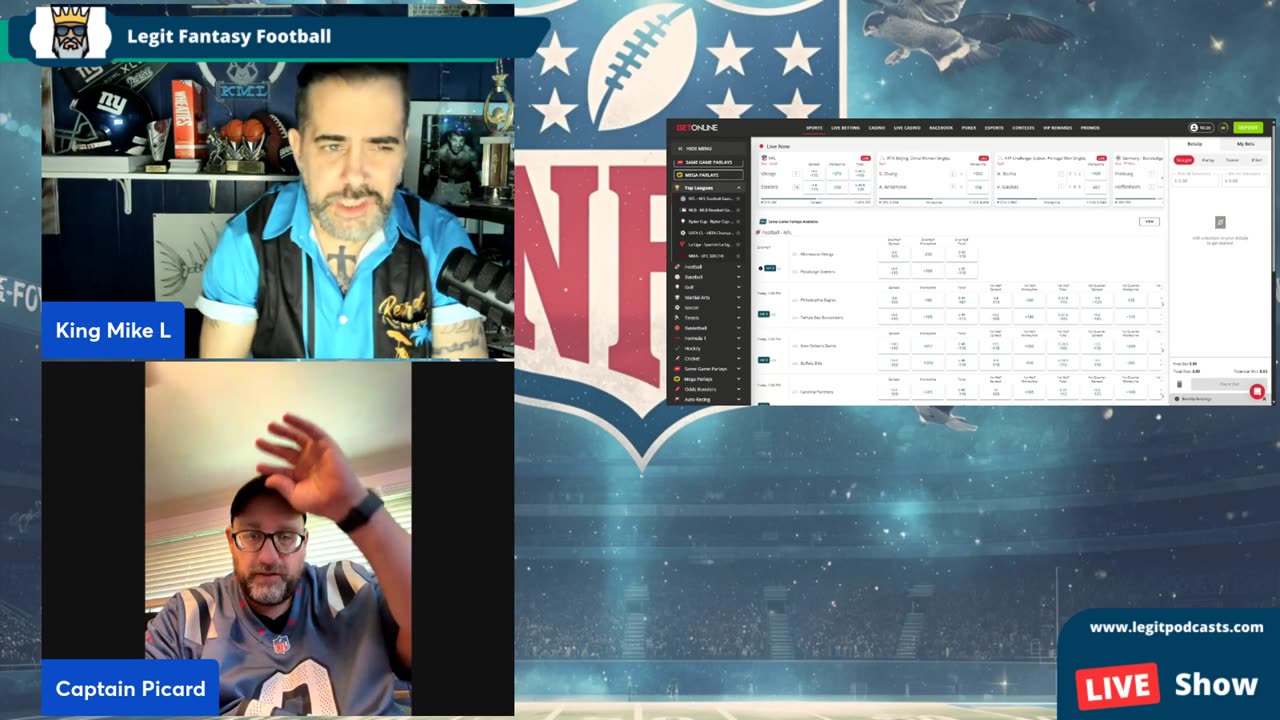The image size is (1280, 720).
Task: Collapse sidebar with Hide Menu
Action: [x=707, y=149]
